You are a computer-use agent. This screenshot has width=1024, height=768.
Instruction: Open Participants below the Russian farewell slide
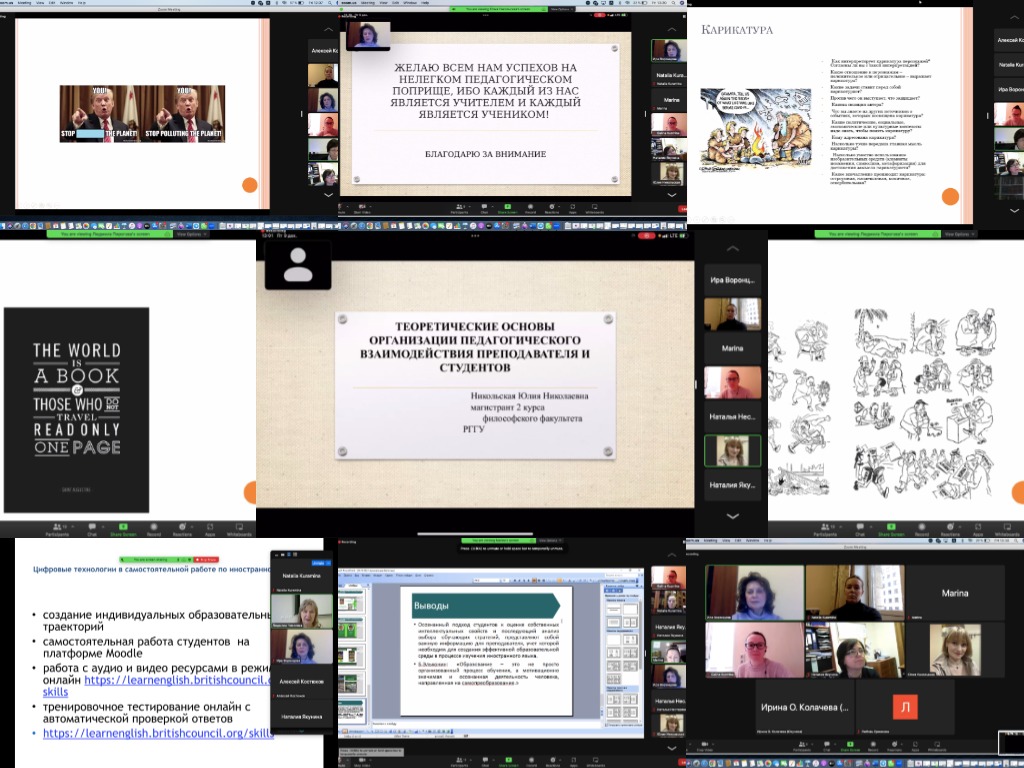[x=459, y=212]
